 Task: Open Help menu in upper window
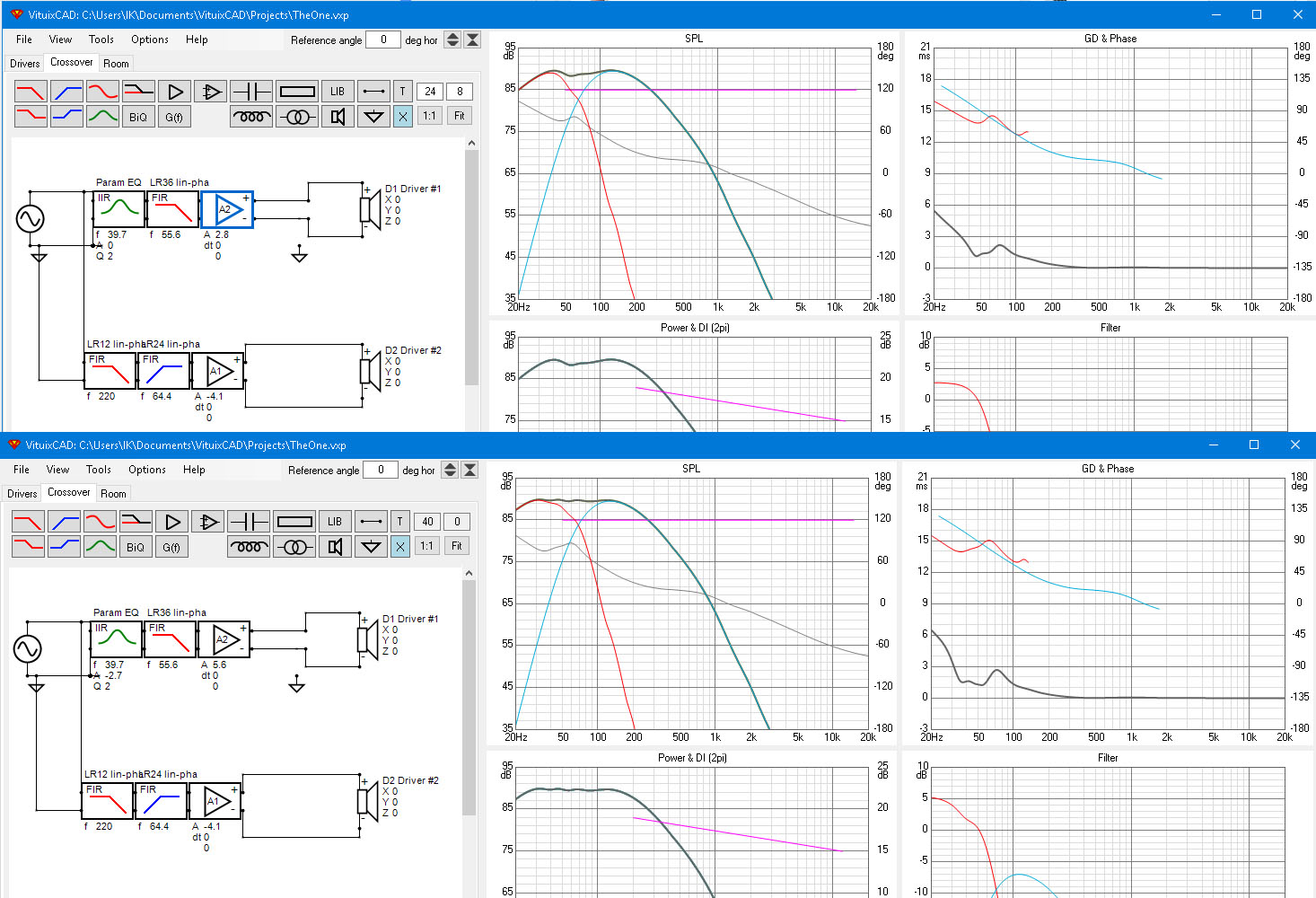[x=197, y=40]
